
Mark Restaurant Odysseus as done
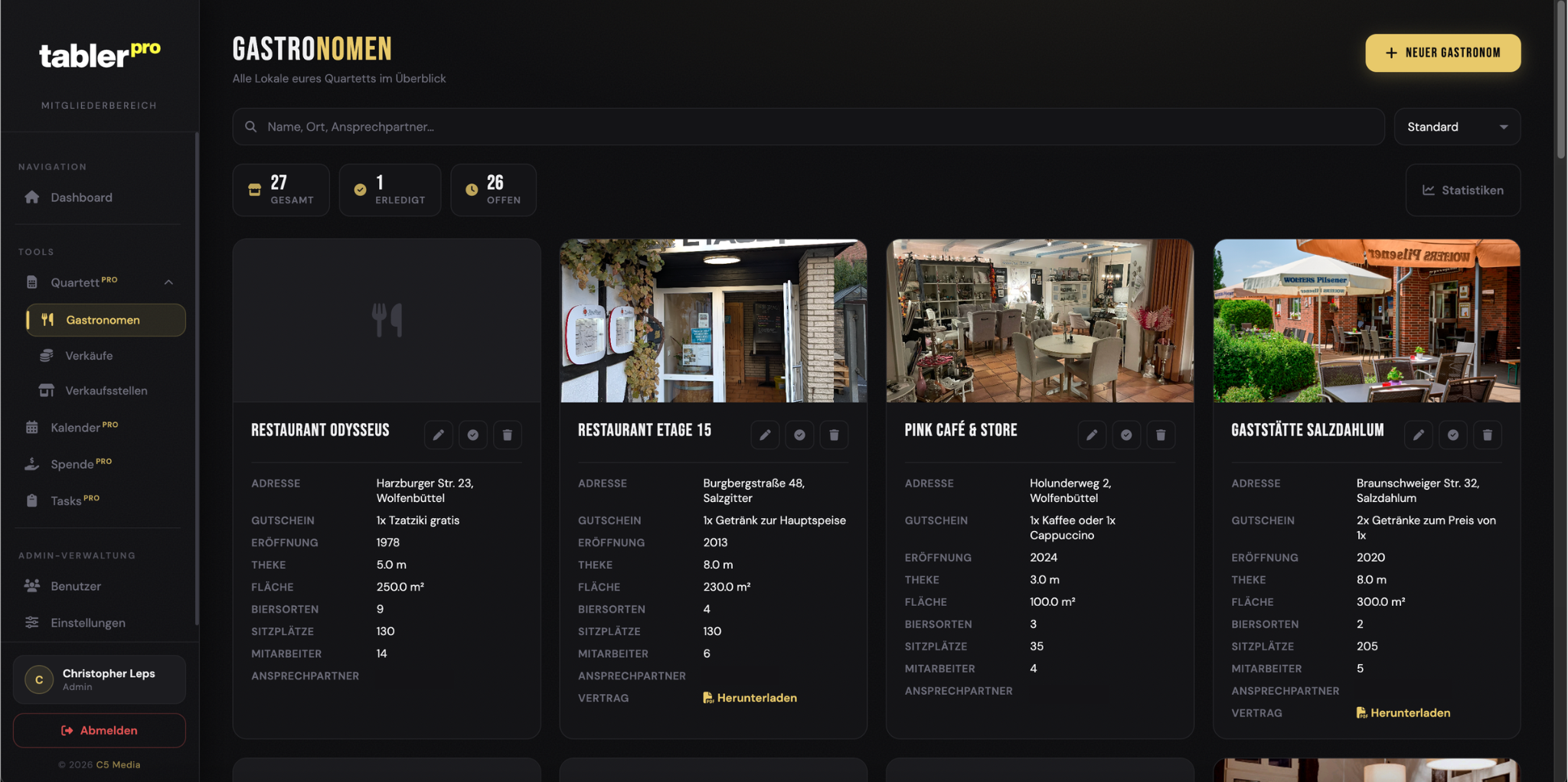coord(472,435)
